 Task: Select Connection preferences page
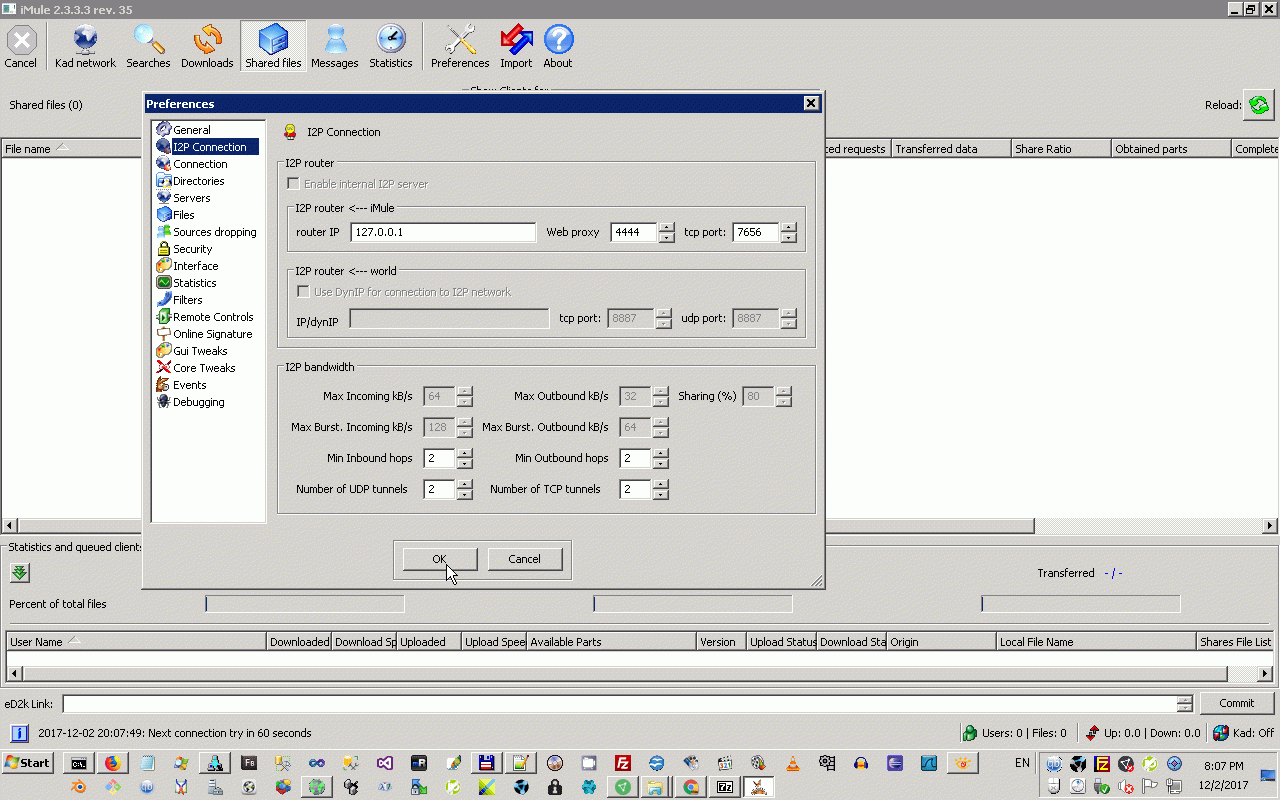click(200, 164)
